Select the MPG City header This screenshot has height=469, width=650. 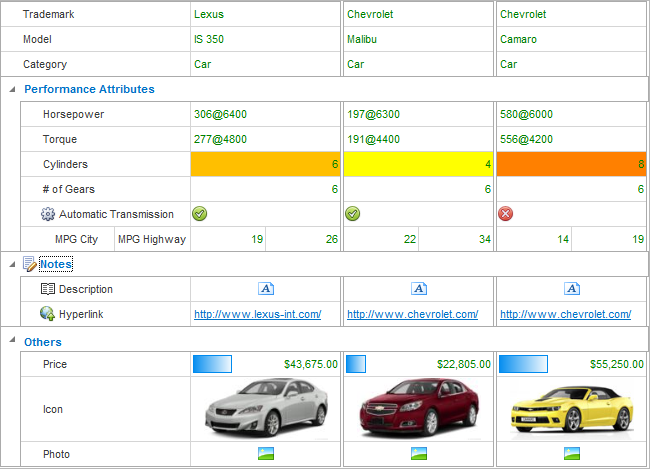coord(68,239)
